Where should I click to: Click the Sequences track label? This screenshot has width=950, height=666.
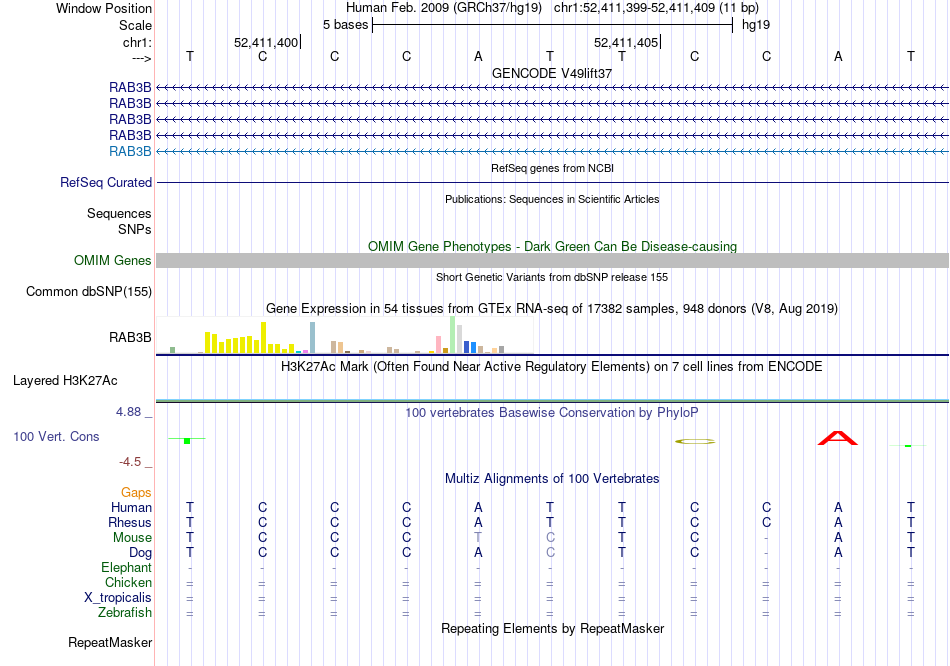(x=119, y=213)
